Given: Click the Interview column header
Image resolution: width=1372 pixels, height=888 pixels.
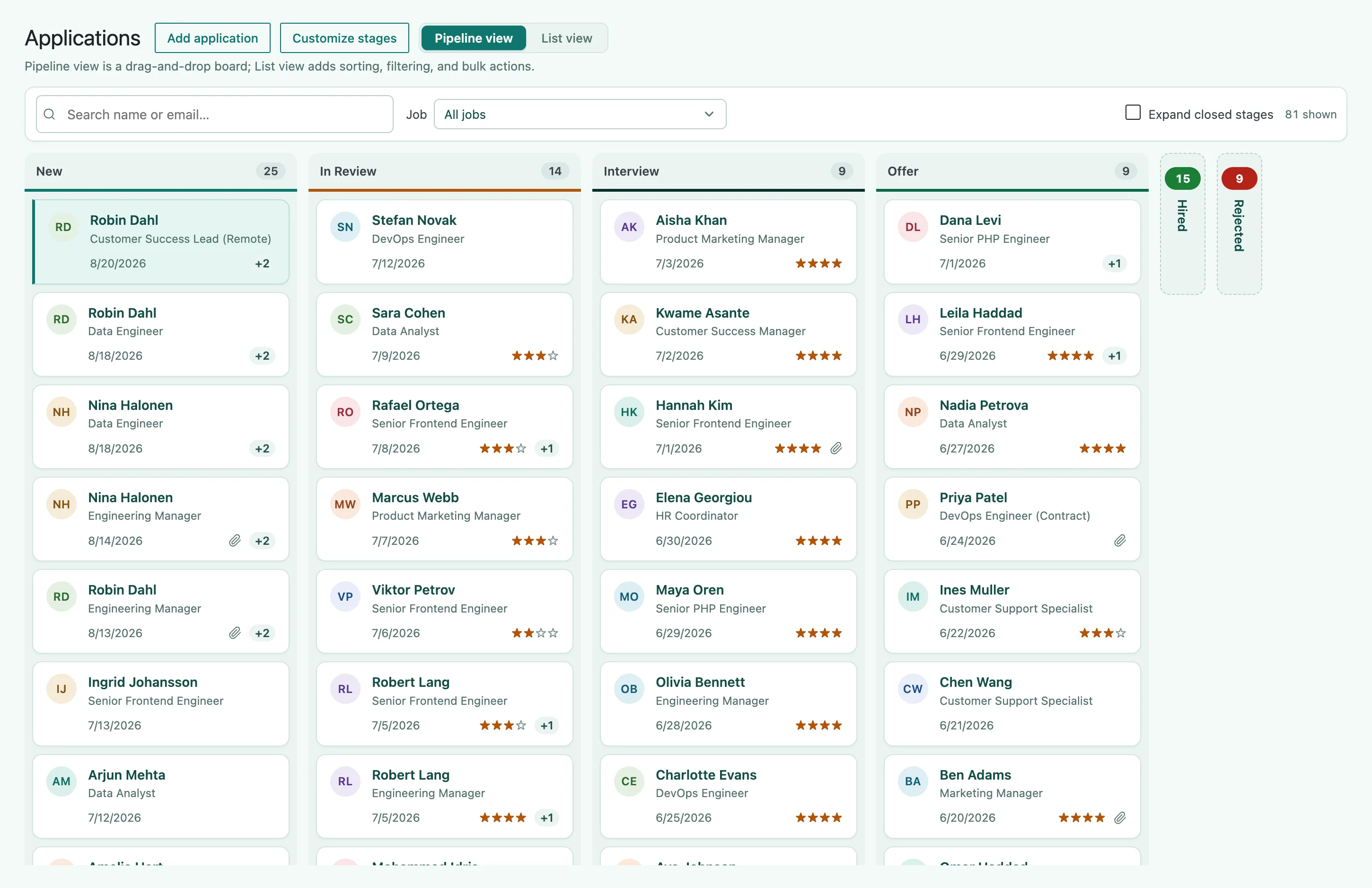Looking at the screenshot, I should pos(729,171).
